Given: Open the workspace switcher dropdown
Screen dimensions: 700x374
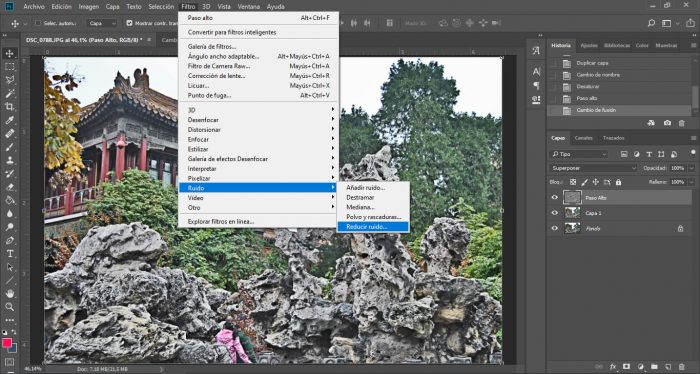Looking at the screenshot, I should tap(670, 23).
